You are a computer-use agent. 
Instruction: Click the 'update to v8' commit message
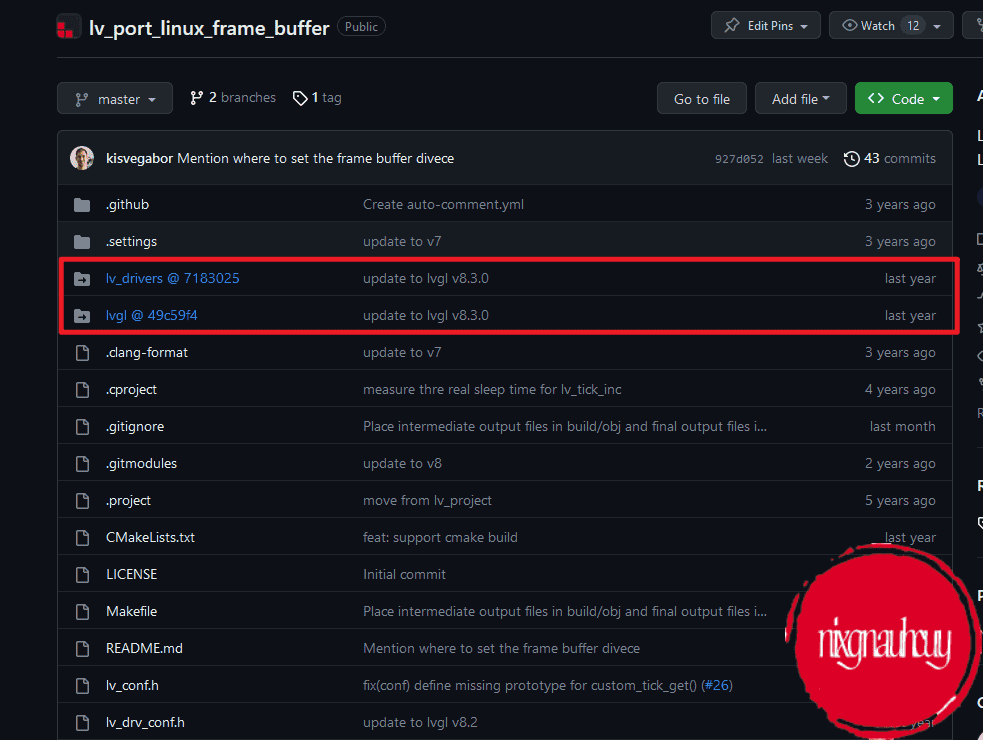point(402,463)
